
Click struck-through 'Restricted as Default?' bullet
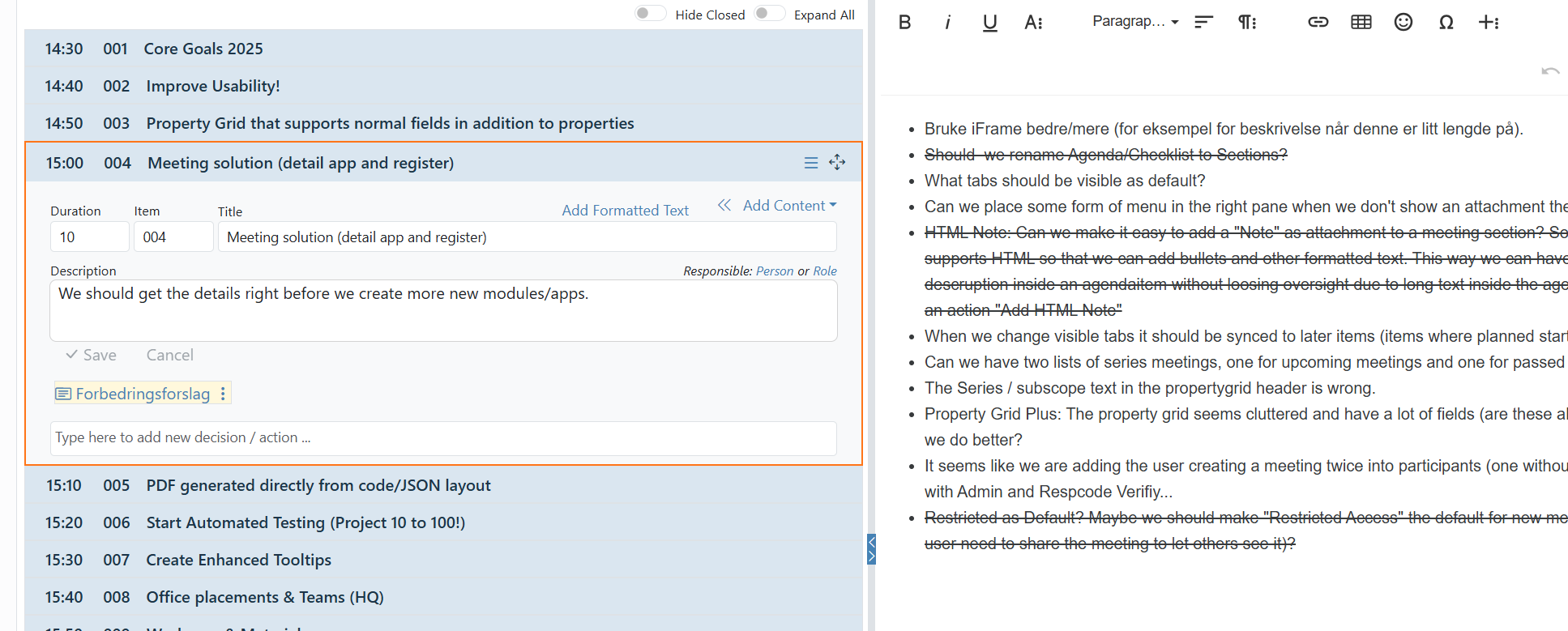1246,531
